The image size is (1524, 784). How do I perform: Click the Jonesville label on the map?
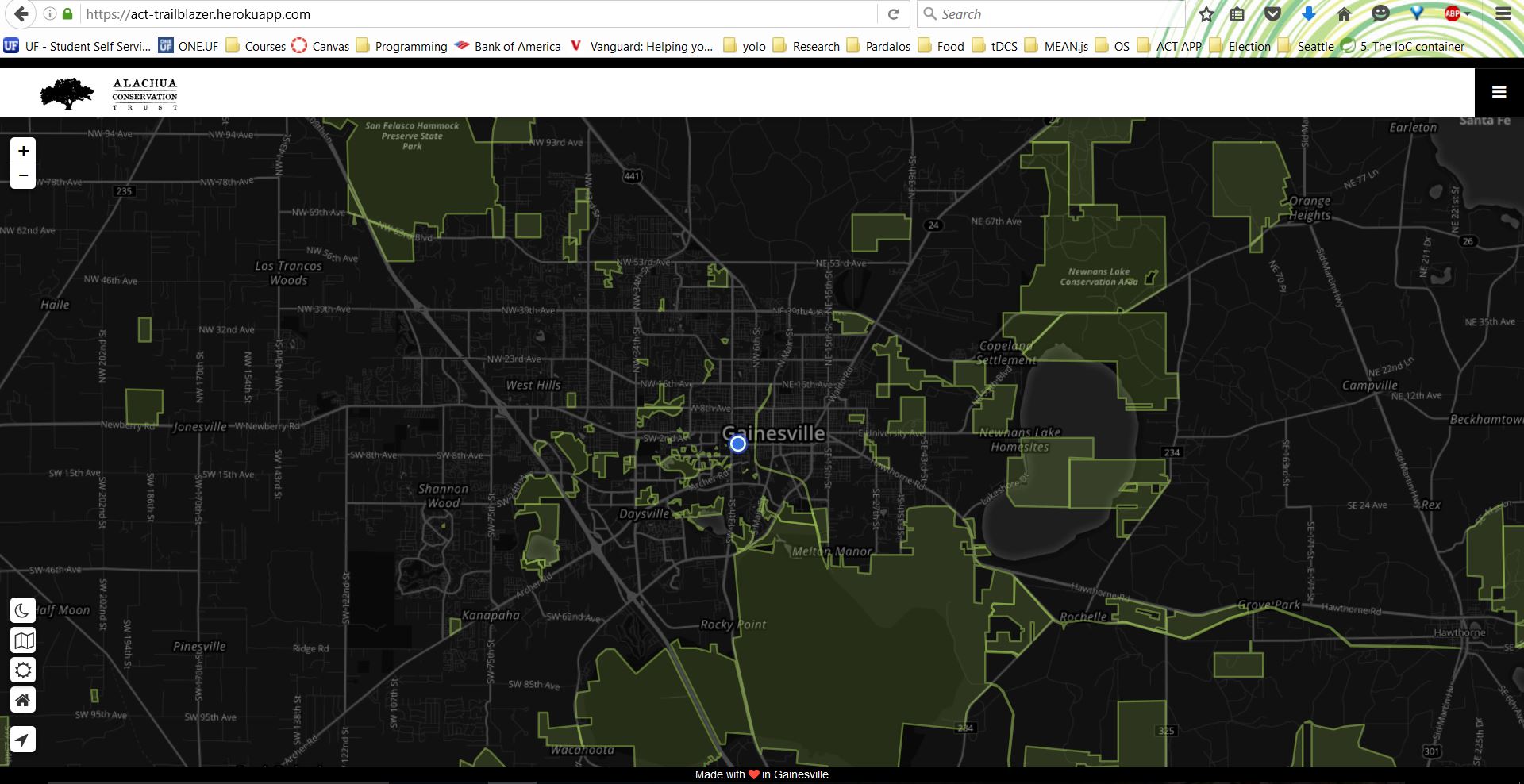(200, 426)
